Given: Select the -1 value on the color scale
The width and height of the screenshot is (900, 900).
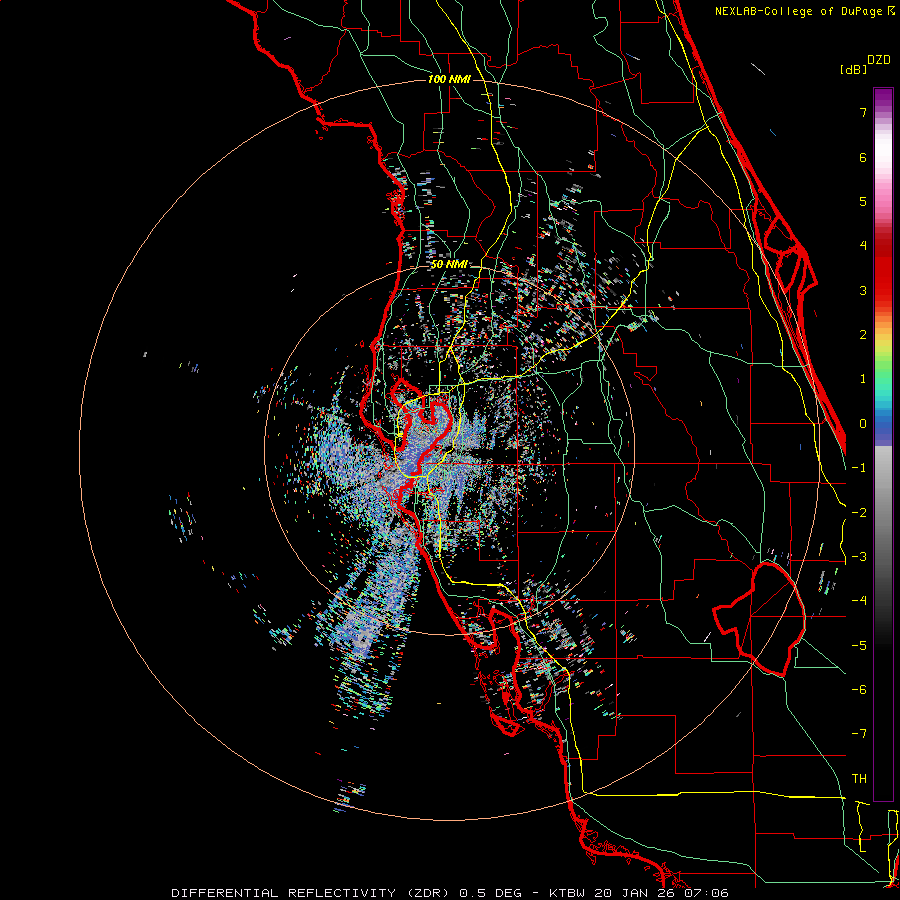Looking at the screenshot, I should coord(859,468).
